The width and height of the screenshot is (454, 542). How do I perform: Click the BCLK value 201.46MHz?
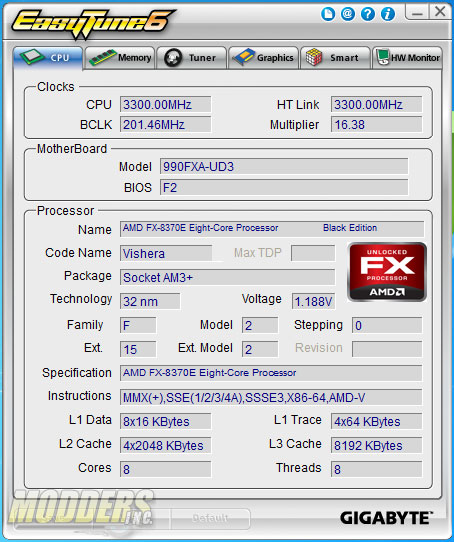point(165,124)
